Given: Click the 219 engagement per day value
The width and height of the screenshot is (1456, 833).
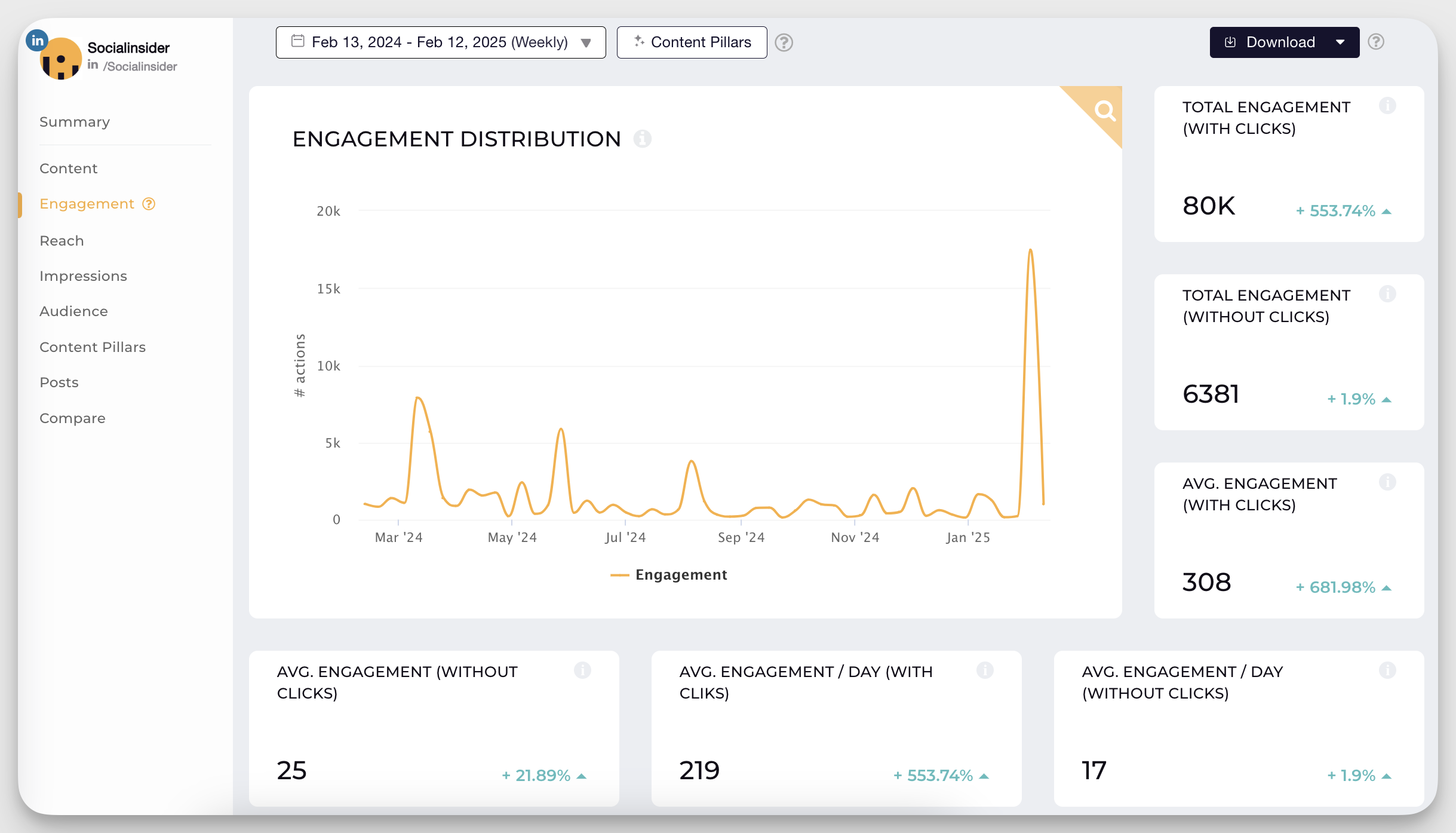Looking at the screenshot, I should [699, 770].
